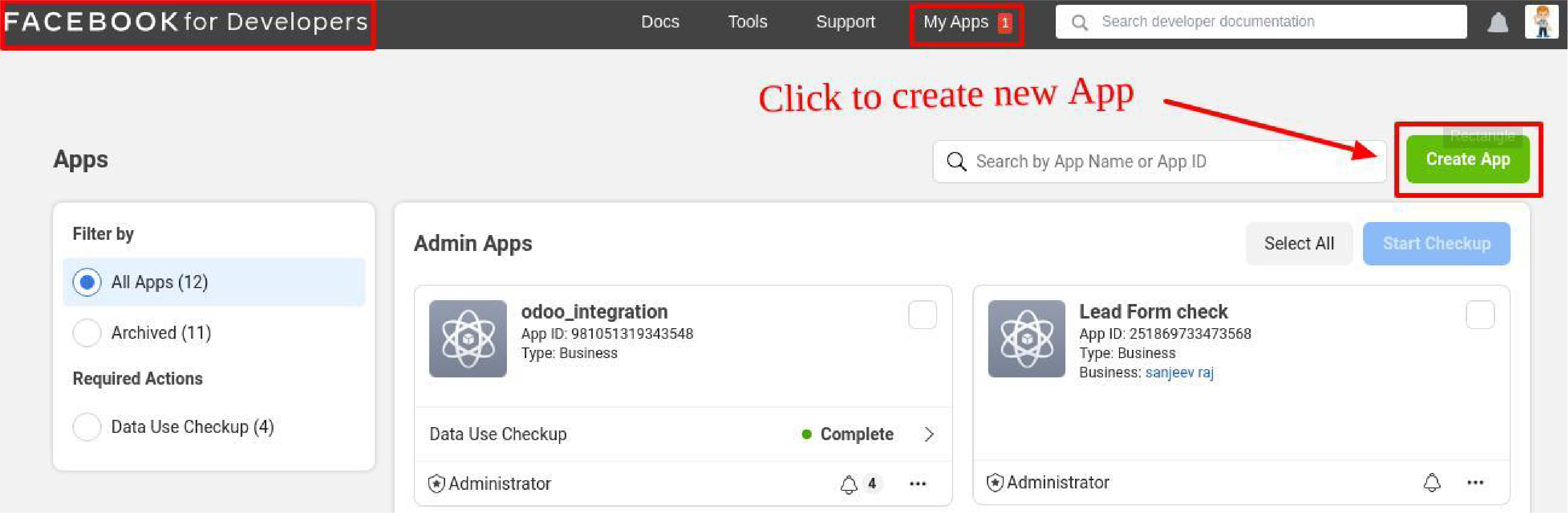Click the Facebook for Developers logo
The height and width of the screenshot is (513, 1568).
point(186,22)
